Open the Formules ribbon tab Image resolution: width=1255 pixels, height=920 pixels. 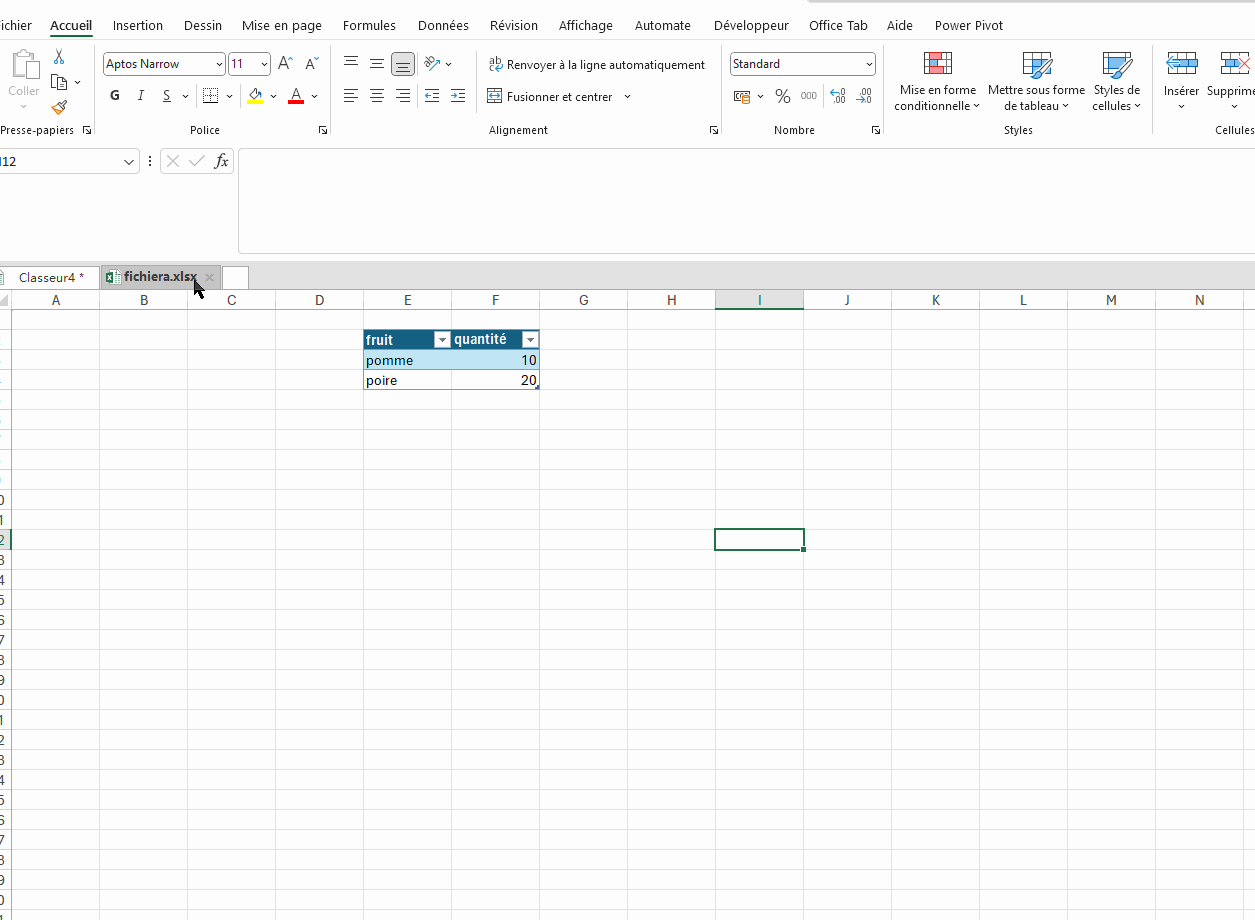[369, 25]
